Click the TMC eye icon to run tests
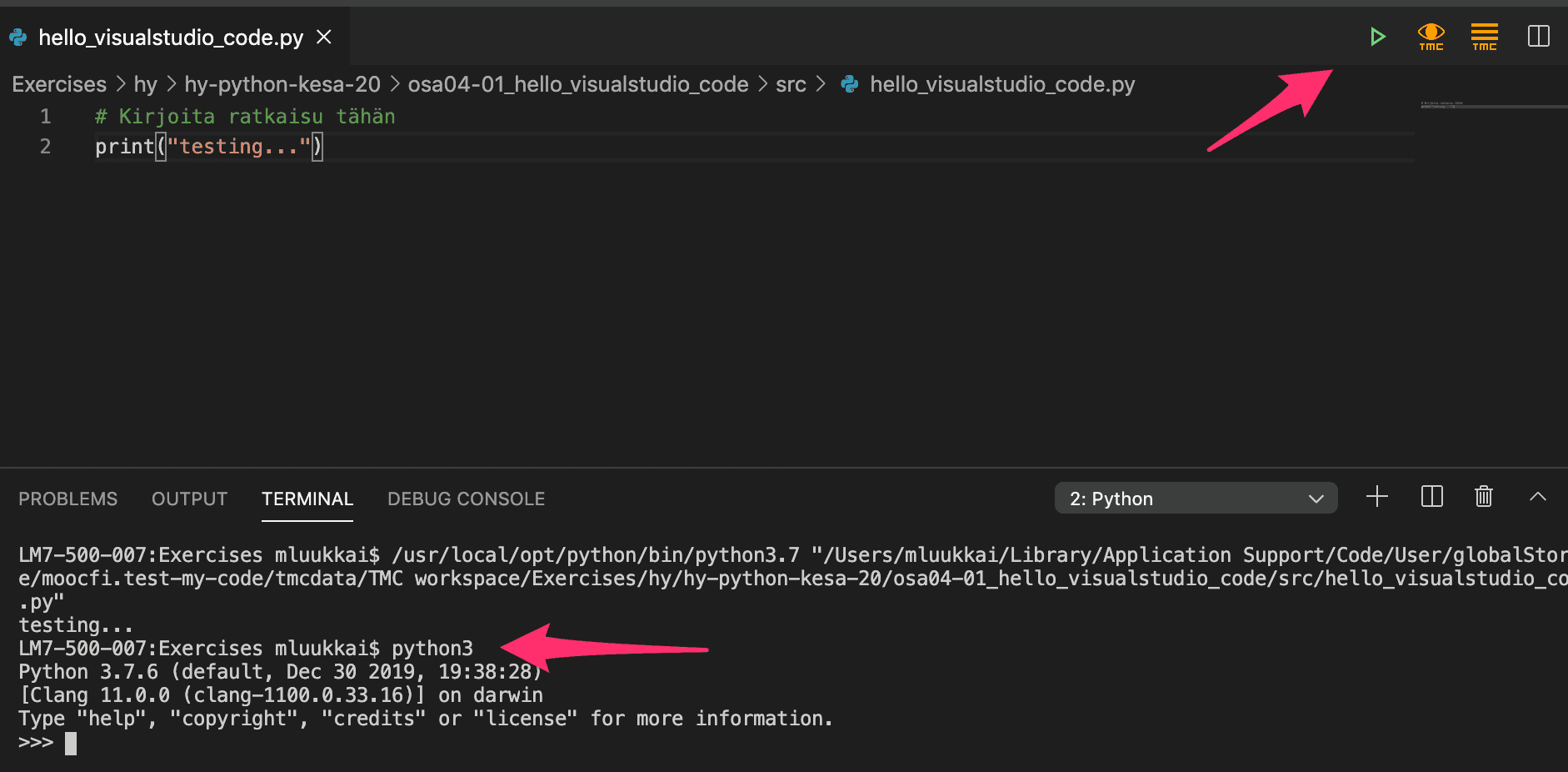This screenshot has width=1568, height=772. pos(1431,37)
